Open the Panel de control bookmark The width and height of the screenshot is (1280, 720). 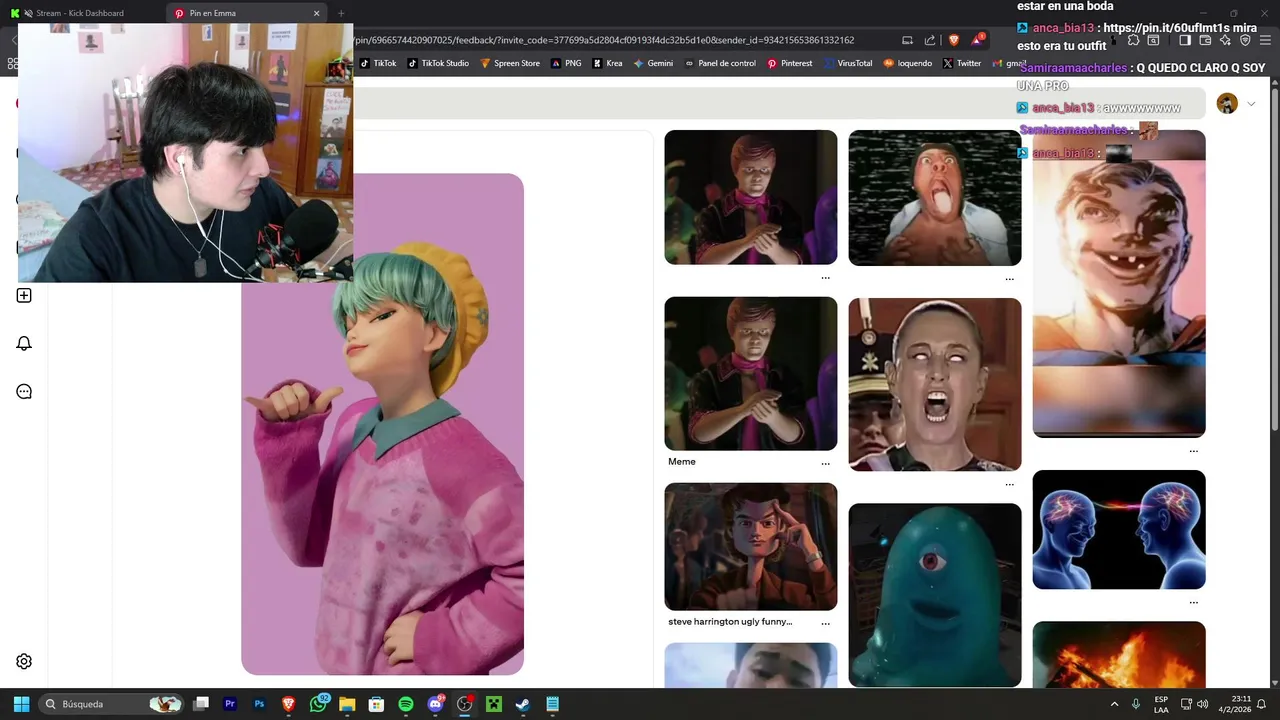point(720,63)
